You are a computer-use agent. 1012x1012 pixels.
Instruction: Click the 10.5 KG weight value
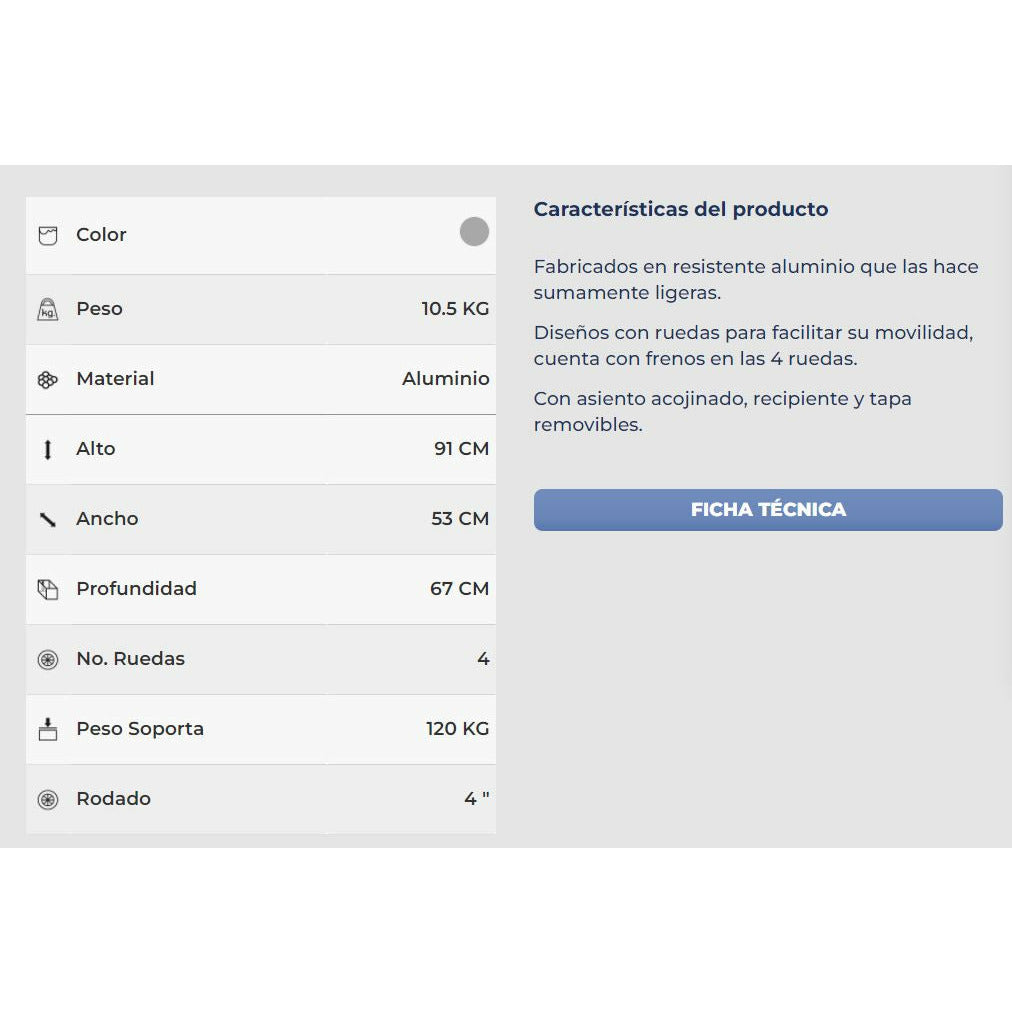(455, 309)
